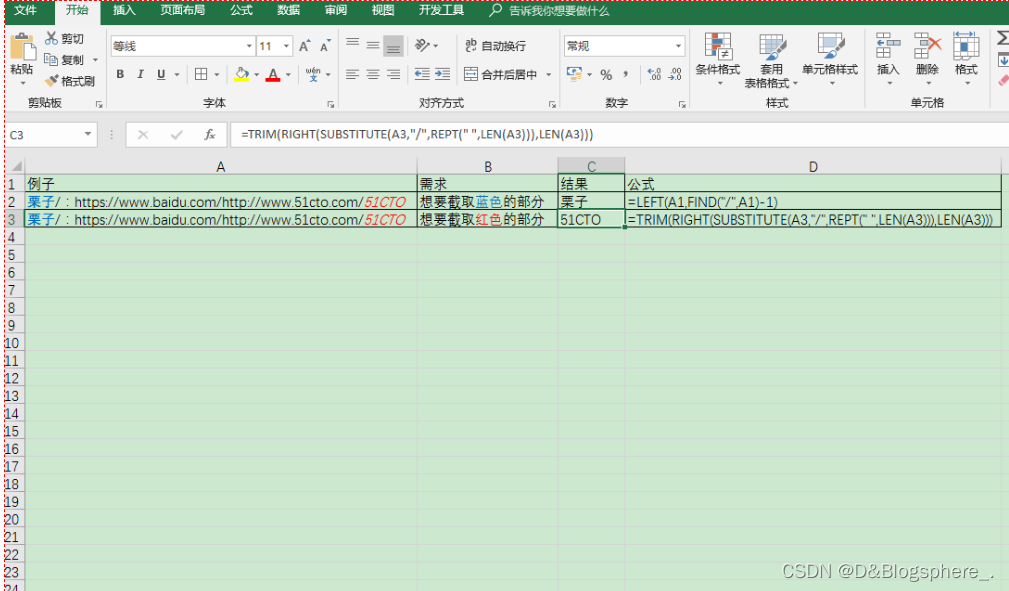1009x591 pixels.
Task: Click the Cut (剪切) scissors icon
Action: click(51, 38)
